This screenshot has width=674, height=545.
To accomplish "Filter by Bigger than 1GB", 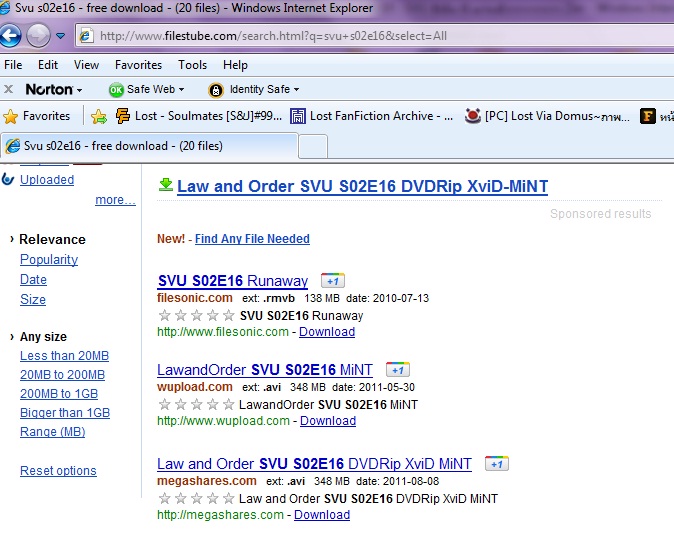I will 65,413.
